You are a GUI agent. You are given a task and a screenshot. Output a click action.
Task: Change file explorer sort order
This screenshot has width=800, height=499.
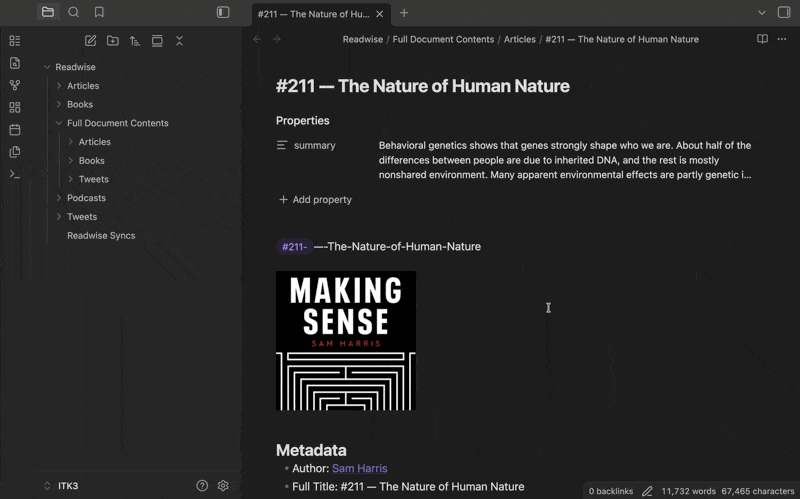135,41
